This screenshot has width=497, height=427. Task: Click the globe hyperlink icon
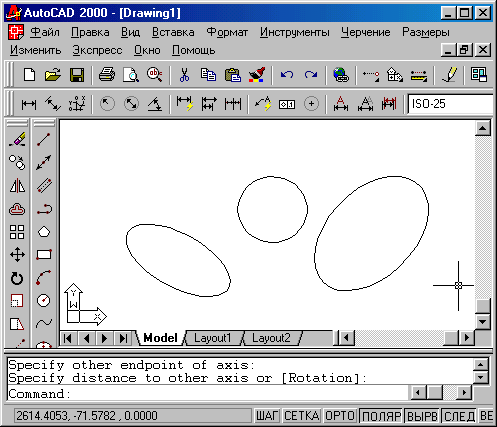pyautogui.click(x=341, y=75)
